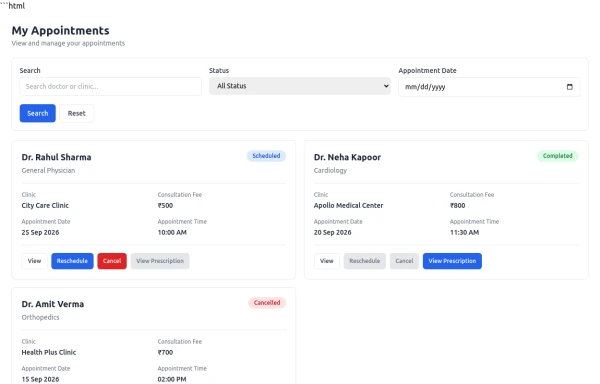This screenshot has width=600, height=384.
Task: Click disabled Cancel in Dr. Neha Kapoor card
Action: (404, 261)
